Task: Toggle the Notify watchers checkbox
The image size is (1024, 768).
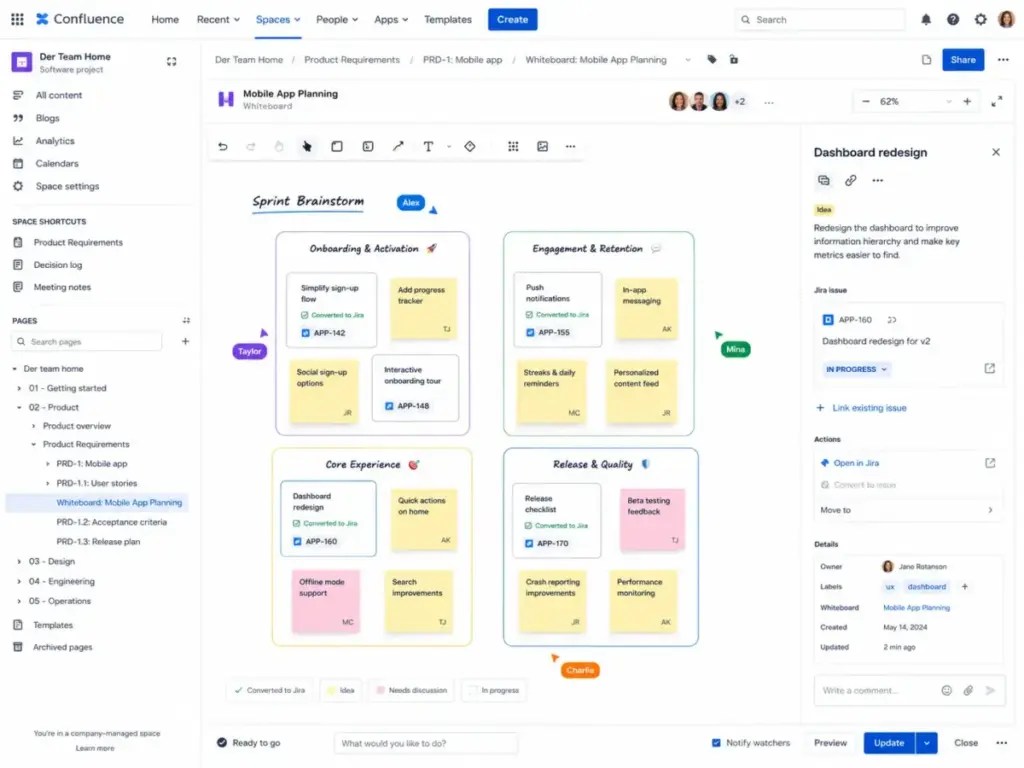Action: [x=716, y=743]
